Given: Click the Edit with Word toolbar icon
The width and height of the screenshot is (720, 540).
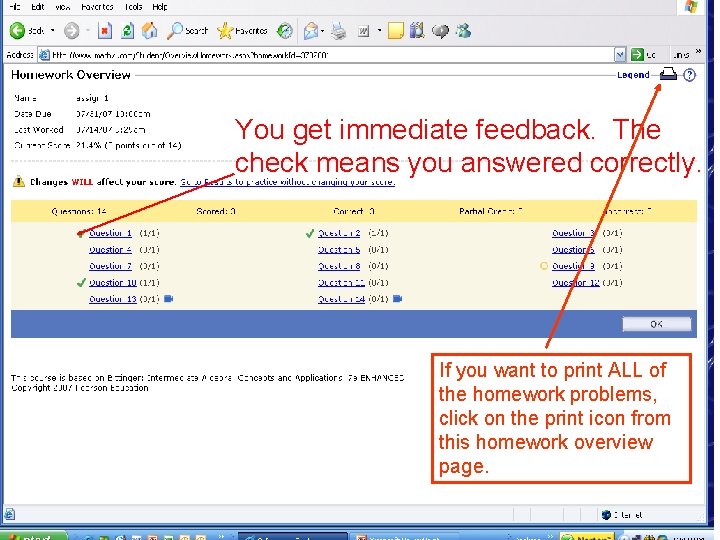Looking at the screenshot, I should (x=364, y=31).
